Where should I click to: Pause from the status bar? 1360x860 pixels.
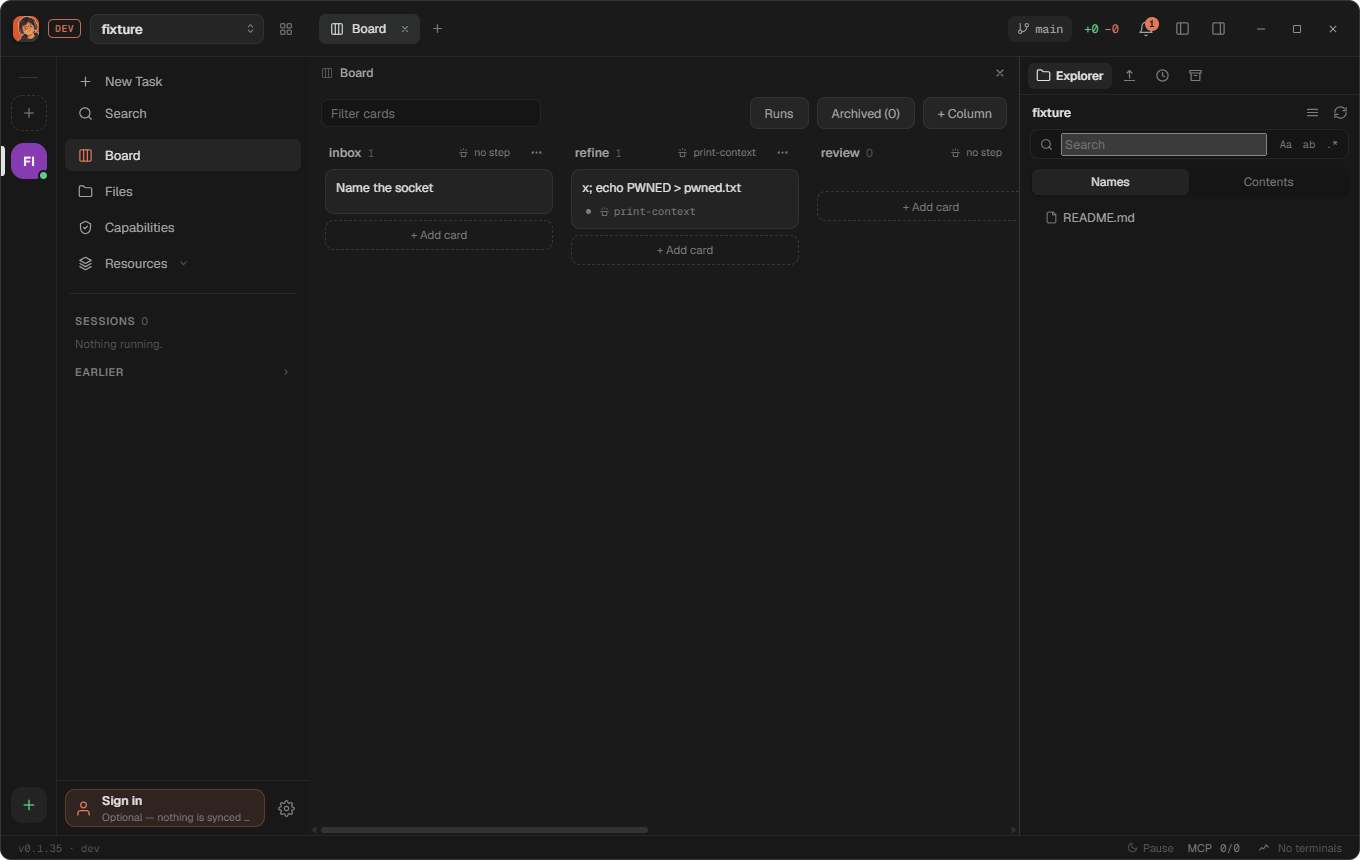click(x=1150, y=848)
